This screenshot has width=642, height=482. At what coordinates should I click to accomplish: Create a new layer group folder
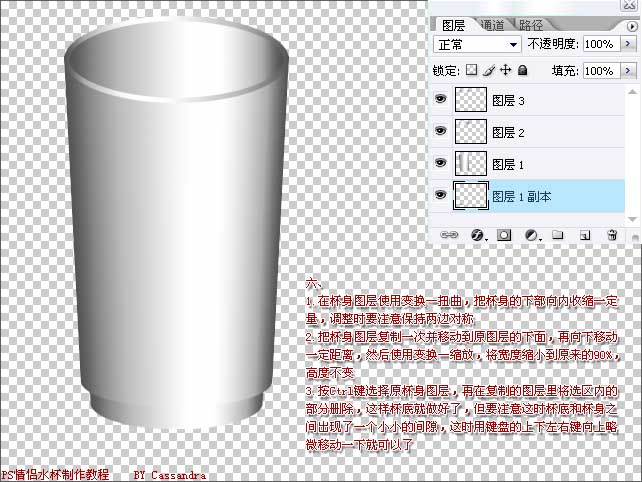(557, 235)
